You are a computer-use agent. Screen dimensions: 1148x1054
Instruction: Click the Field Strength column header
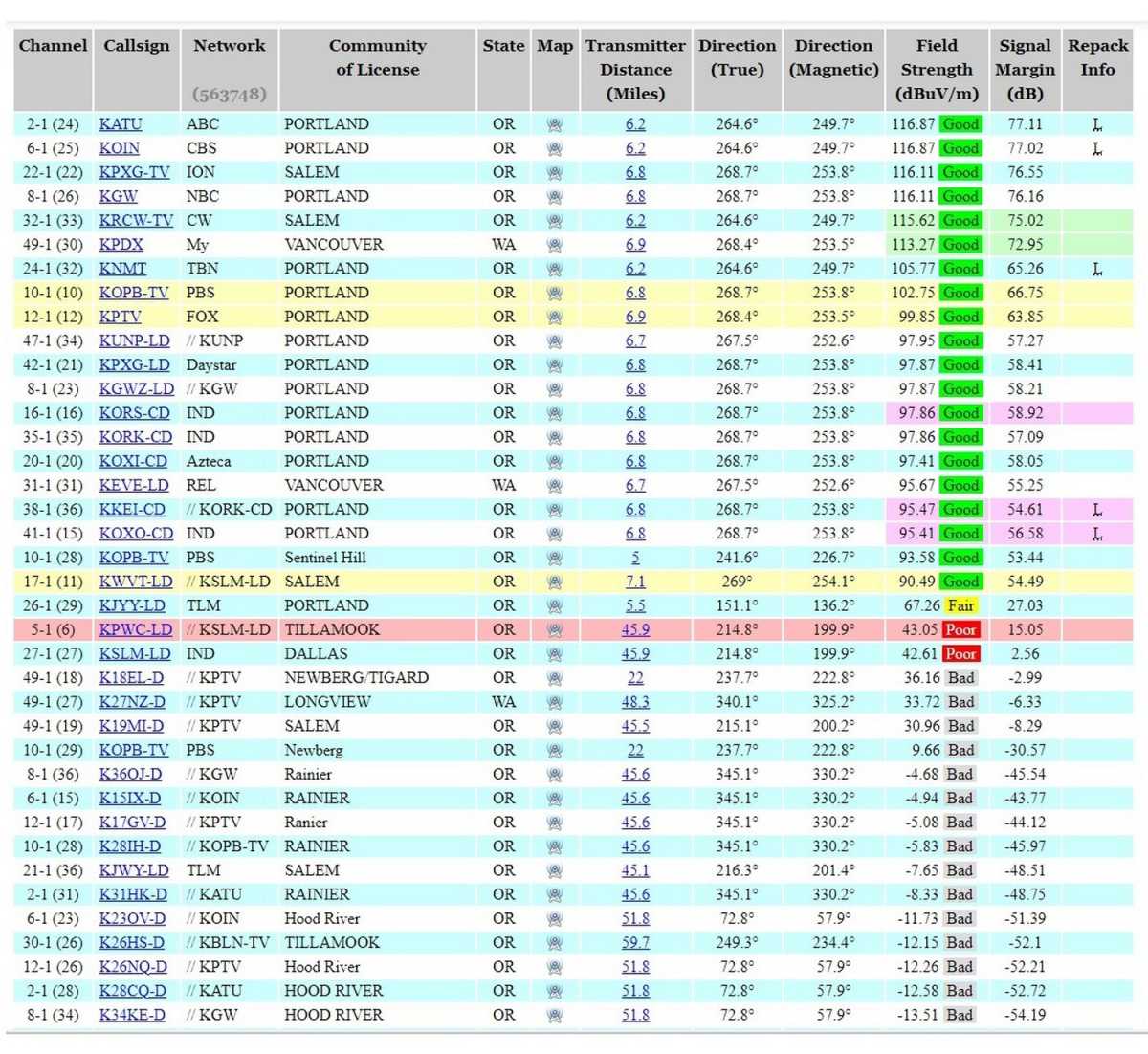tap(937, 70)
